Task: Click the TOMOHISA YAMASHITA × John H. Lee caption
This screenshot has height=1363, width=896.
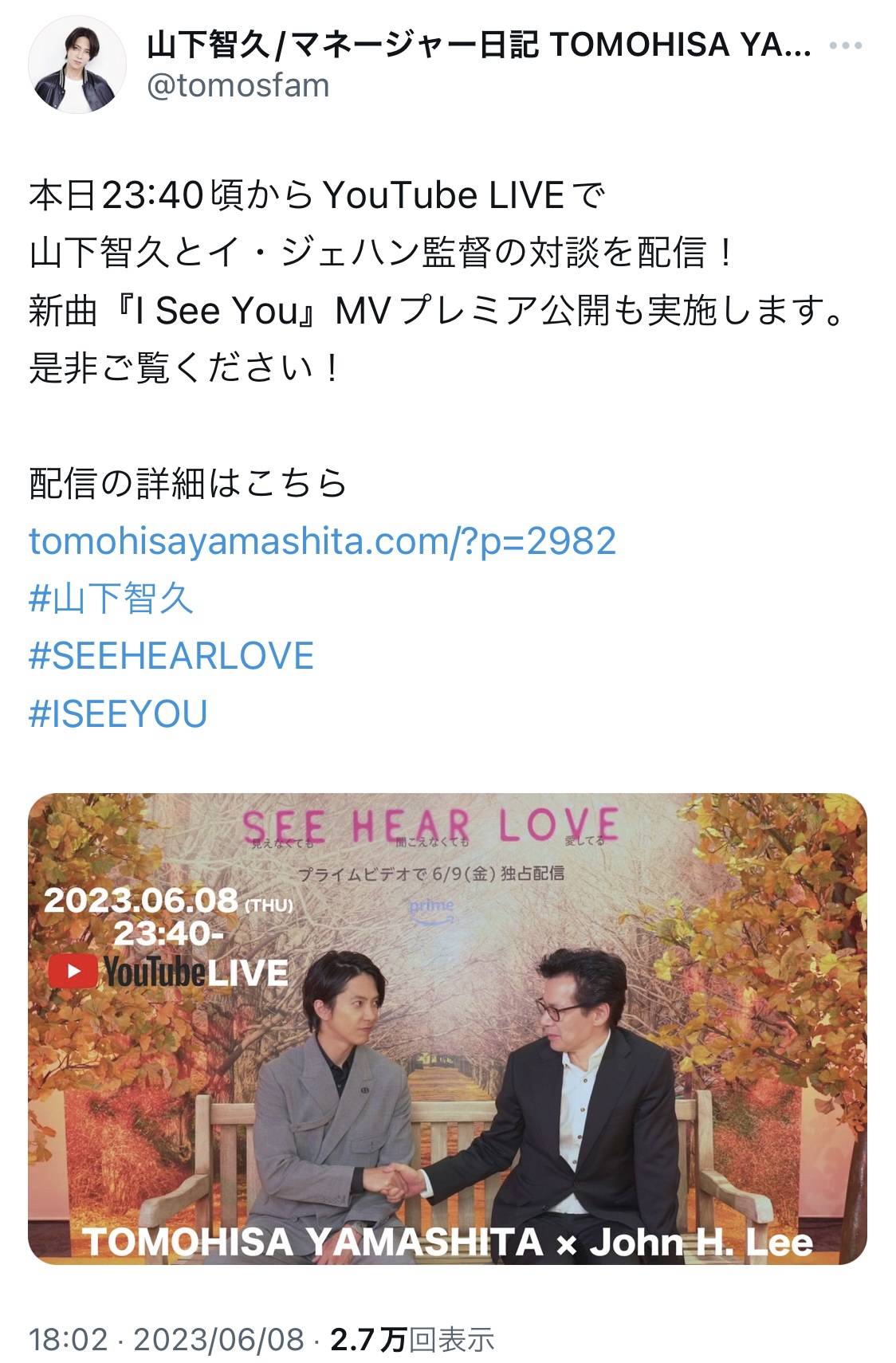Action: (447, 1242)
